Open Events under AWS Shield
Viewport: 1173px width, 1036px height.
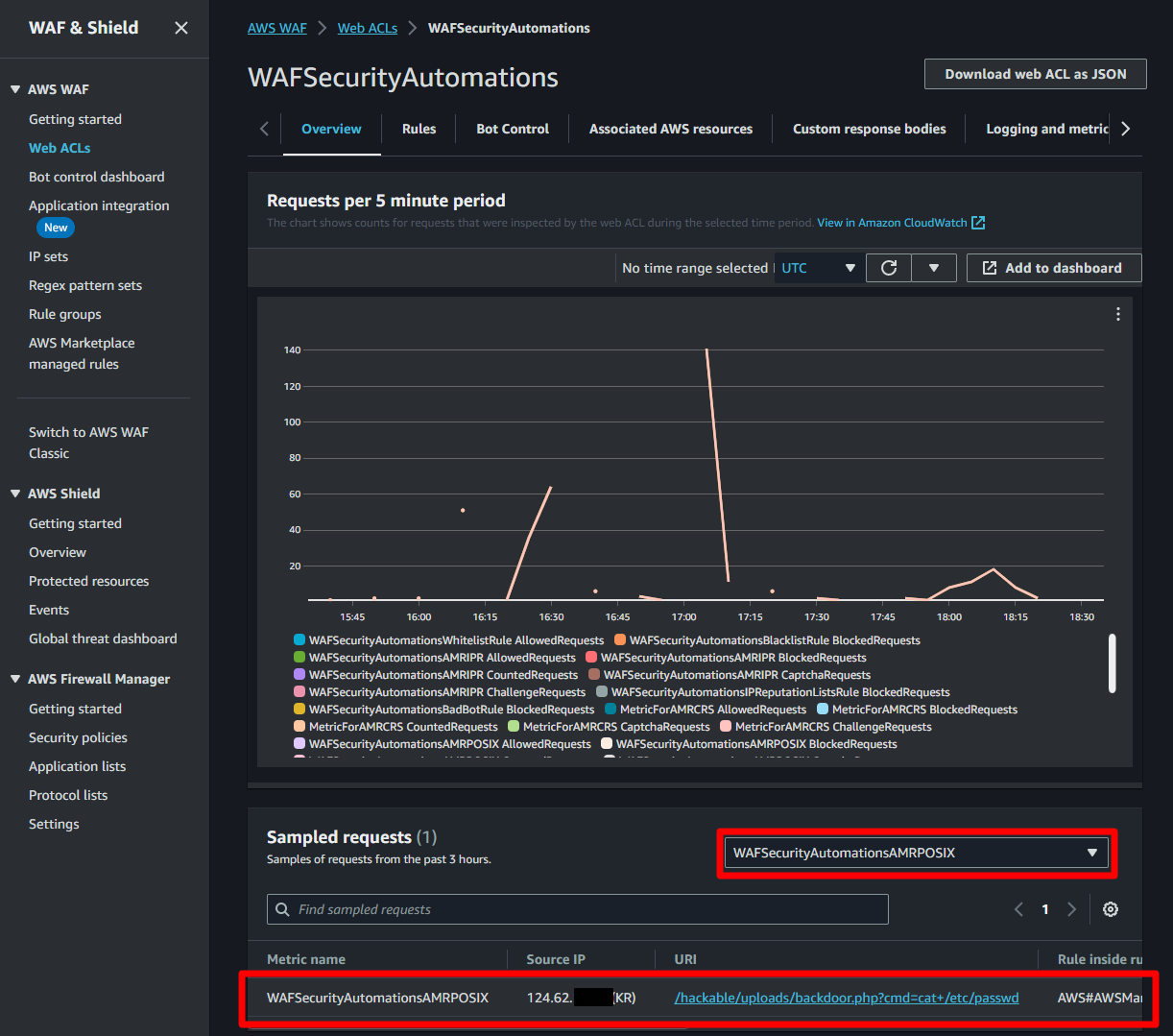point(48,610)
